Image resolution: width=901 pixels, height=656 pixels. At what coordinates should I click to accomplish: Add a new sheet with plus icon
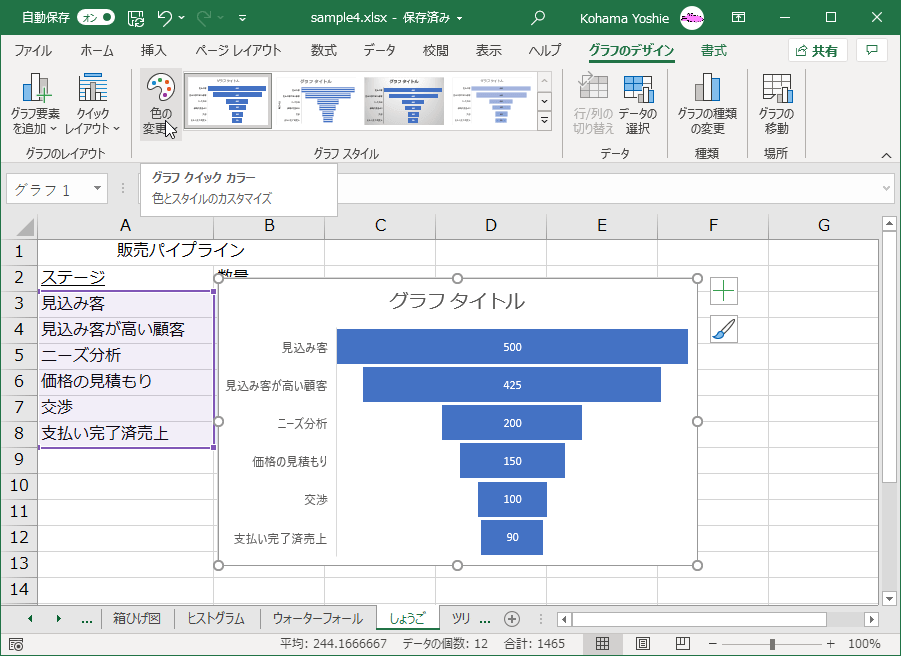click(512, 619)
